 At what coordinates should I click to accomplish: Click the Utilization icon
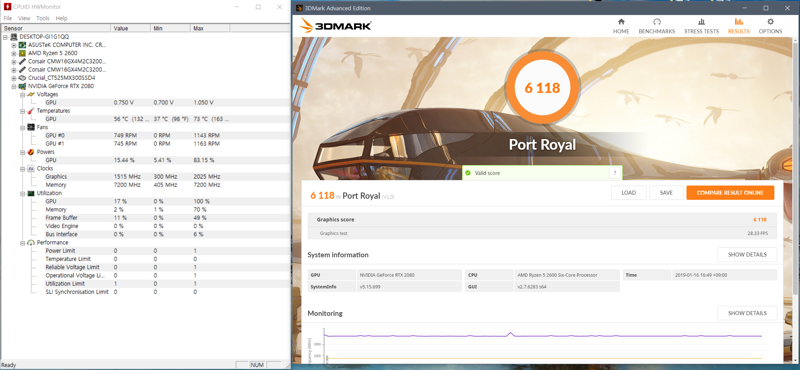click(x=31, y=193)
